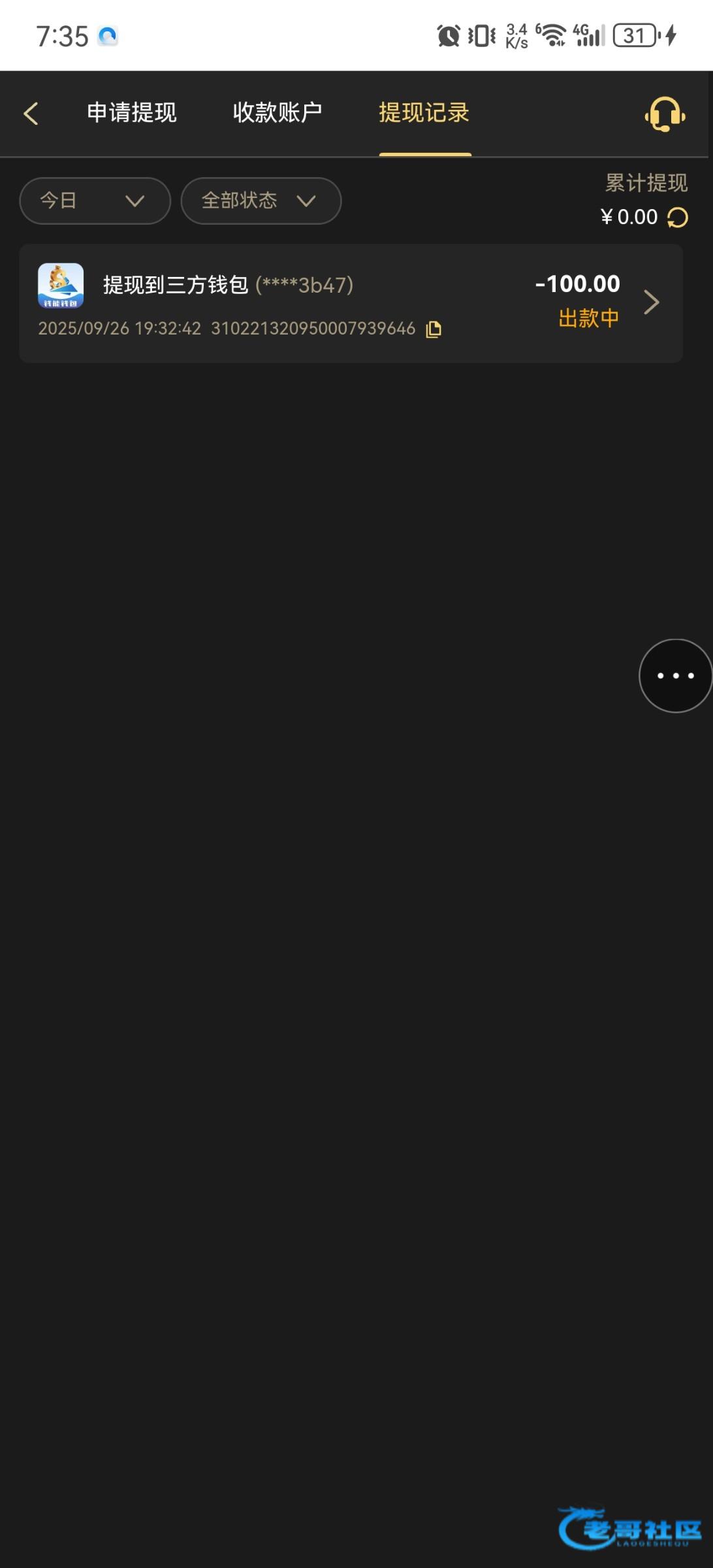Expand the 全部状态 status filter
The width and height of the screenshot is (713, 1568).
point(261,201)
